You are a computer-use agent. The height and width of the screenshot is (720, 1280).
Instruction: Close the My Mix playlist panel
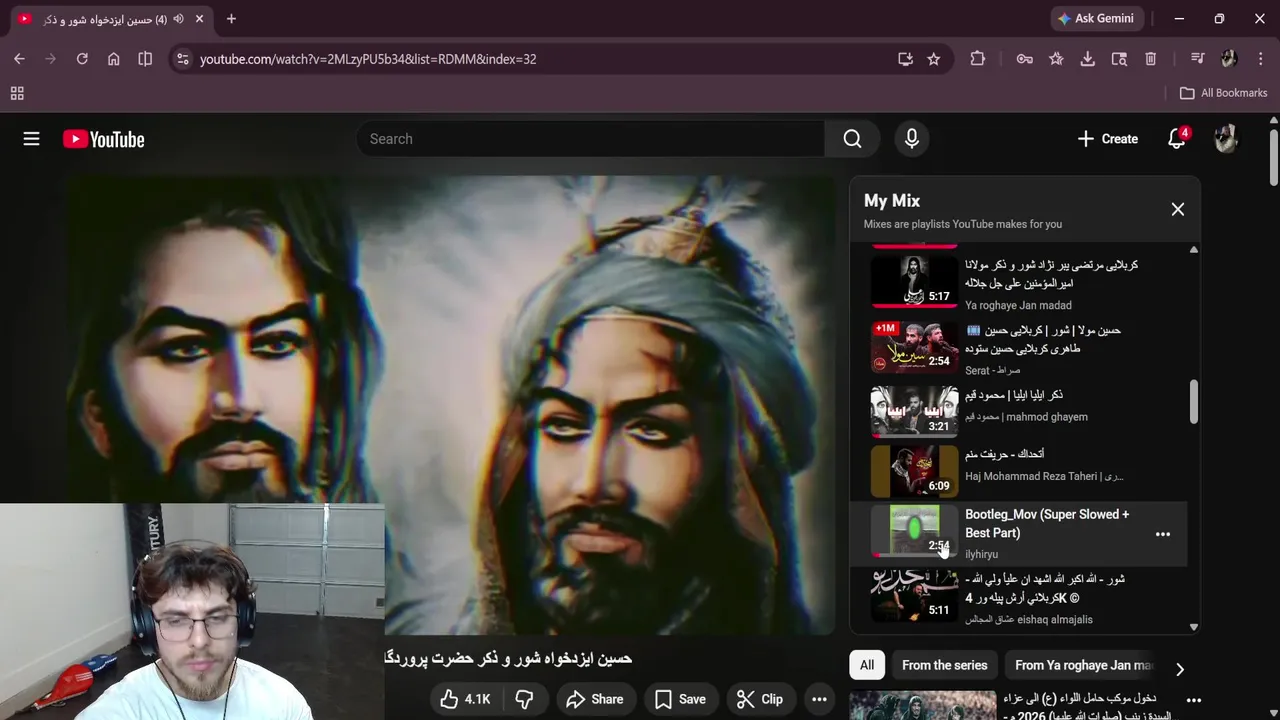pos(1177,209)
